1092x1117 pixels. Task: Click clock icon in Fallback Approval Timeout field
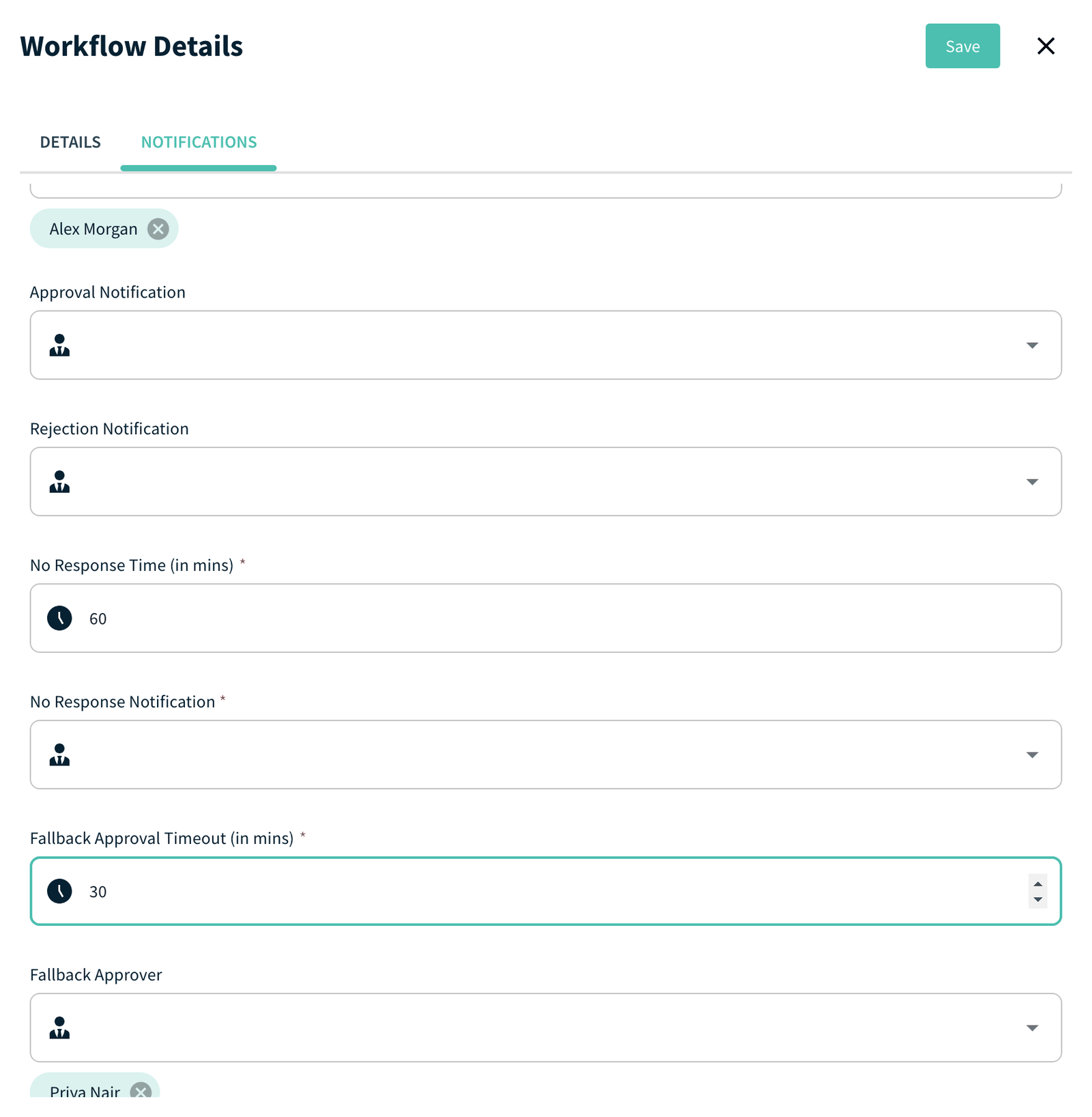(59, 891)
